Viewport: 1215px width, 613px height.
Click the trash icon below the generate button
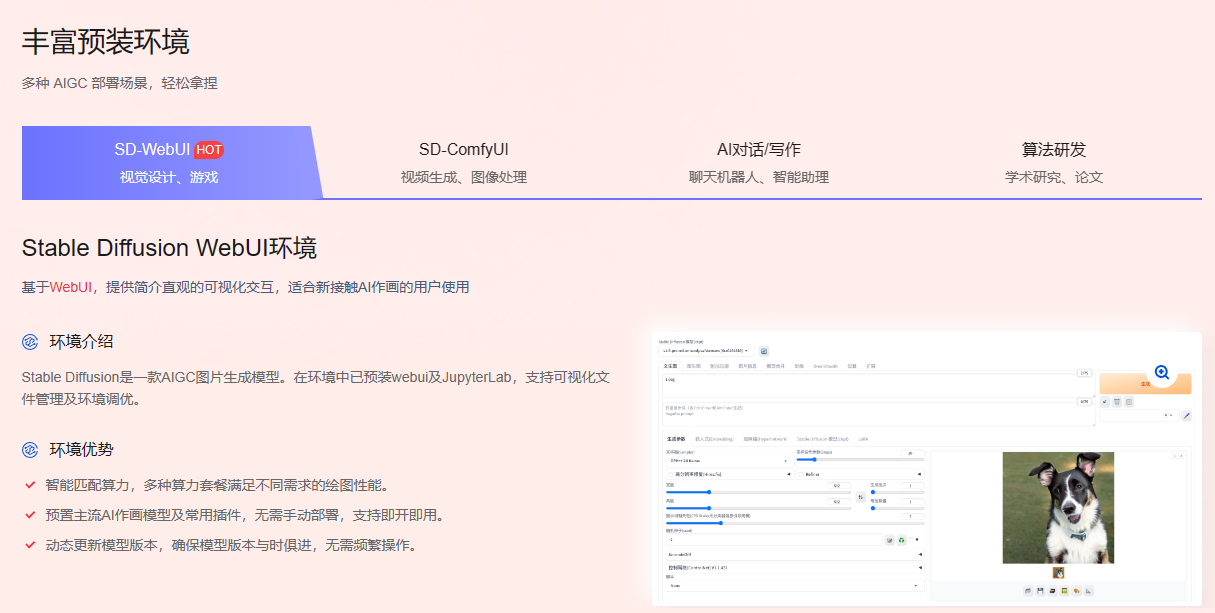click(1116, 402)
